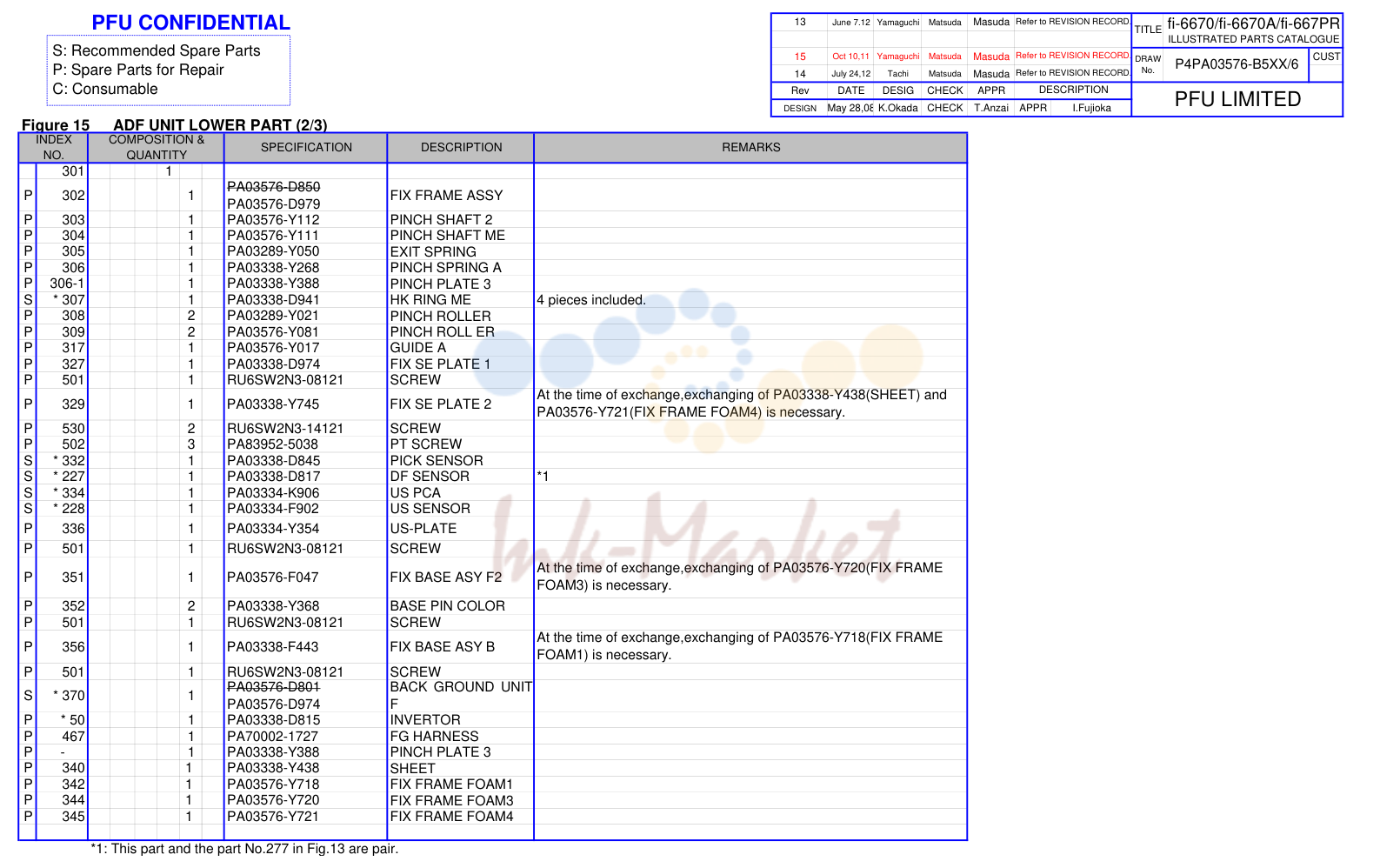Select the DESCRIPTION column header

pyautogui.click(x=461, y=147)
